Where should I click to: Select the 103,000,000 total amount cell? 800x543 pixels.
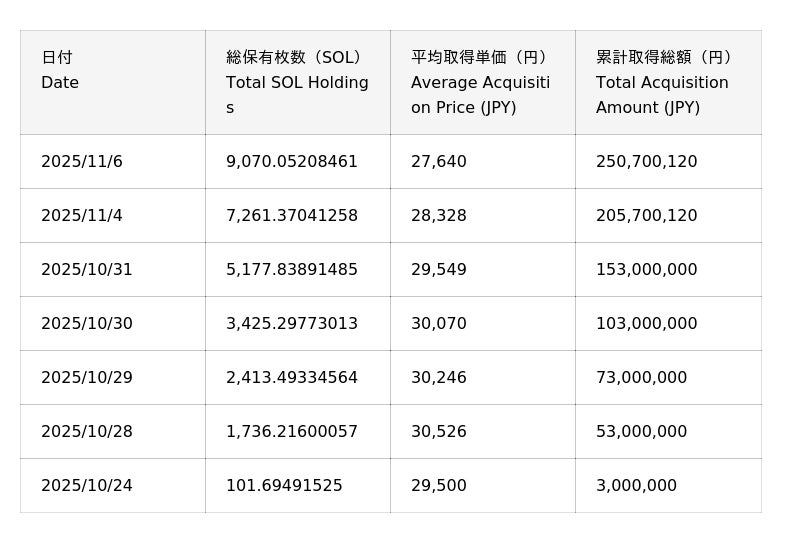(x=647, y=324)
